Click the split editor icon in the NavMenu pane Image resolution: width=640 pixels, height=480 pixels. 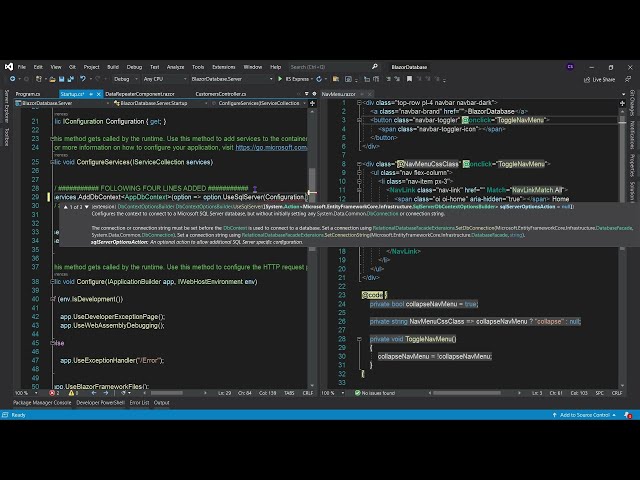622,103
